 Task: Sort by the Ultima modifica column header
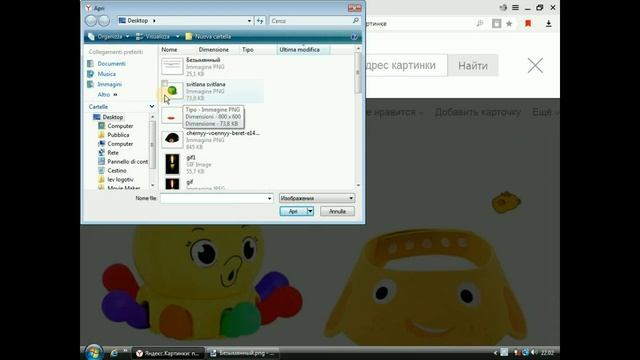coord(303,49)
